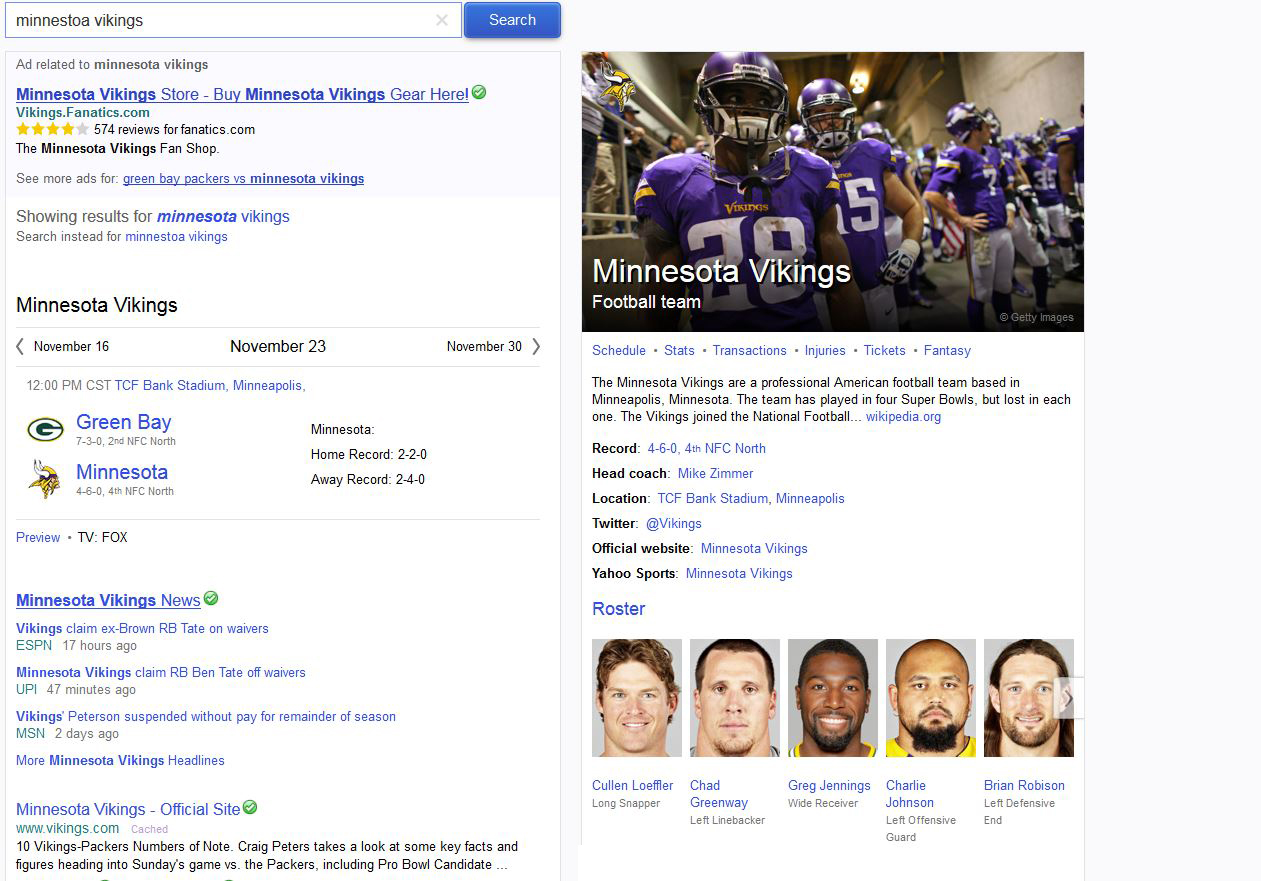Screen dimensions: 1261x881
Task: Open the Official website Minnesota Vikings link
Action: pos(754,549)
